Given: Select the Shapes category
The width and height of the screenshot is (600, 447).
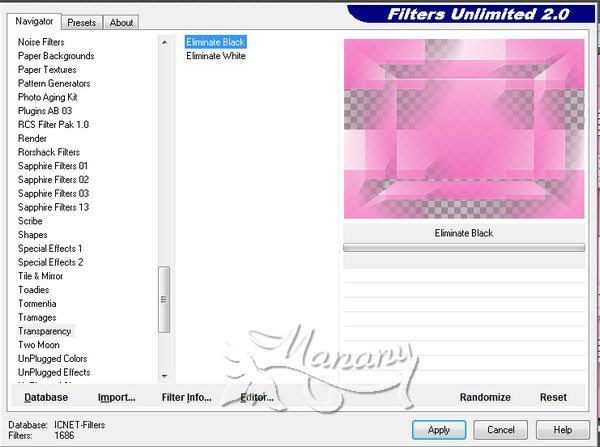Looking at the screenshot, I should pos(33,235).
